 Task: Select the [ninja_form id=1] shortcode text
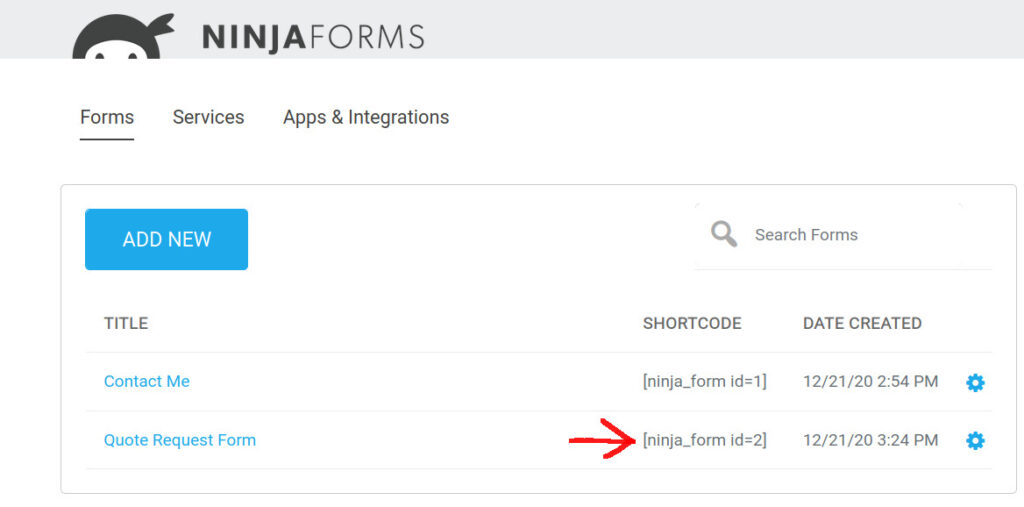(x=705, y=382)
